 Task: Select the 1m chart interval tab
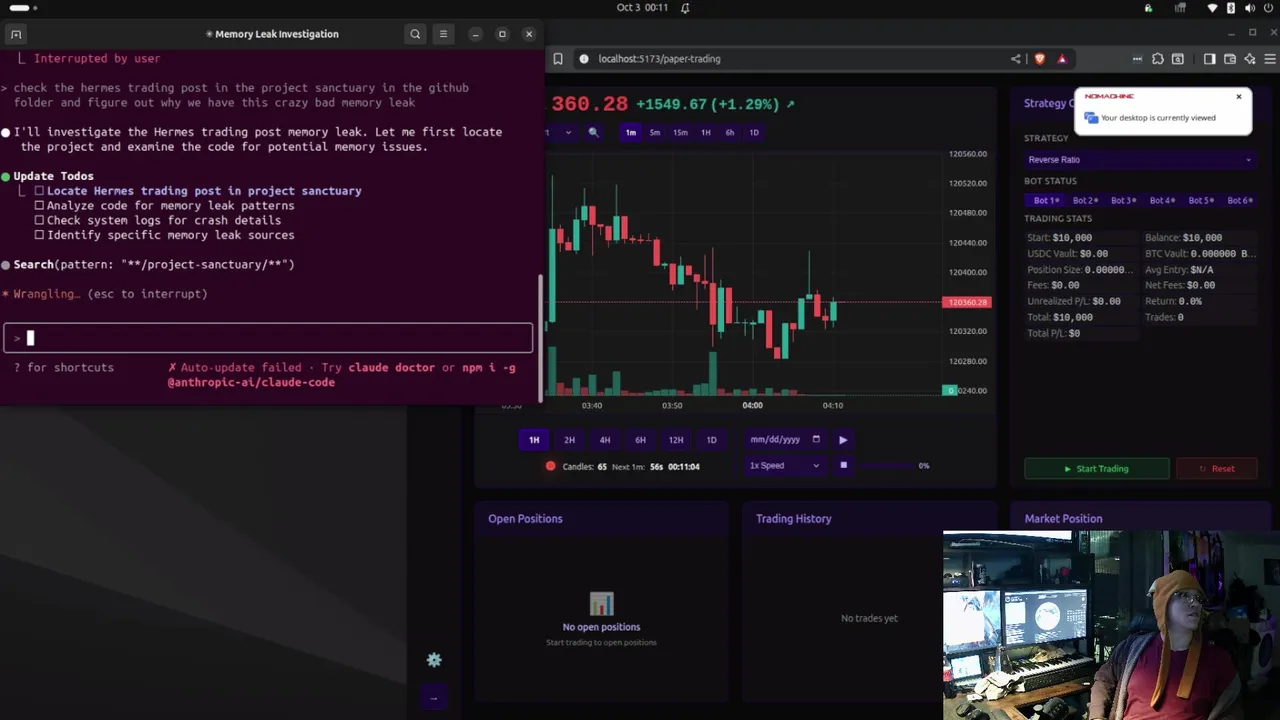coord(630,132)
